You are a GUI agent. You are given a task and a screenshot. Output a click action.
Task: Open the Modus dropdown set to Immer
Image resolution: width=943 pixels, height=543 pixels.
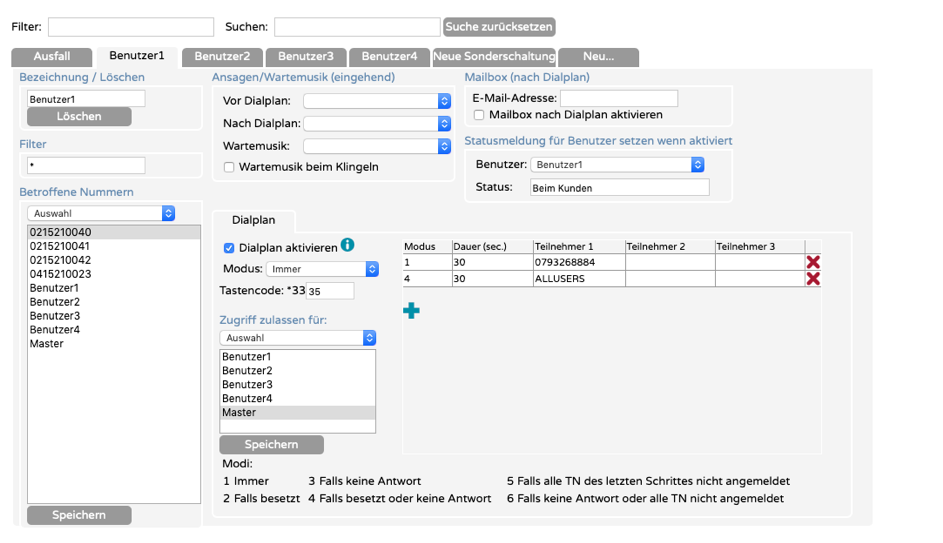pyautogui.click(x=322, y=269)
